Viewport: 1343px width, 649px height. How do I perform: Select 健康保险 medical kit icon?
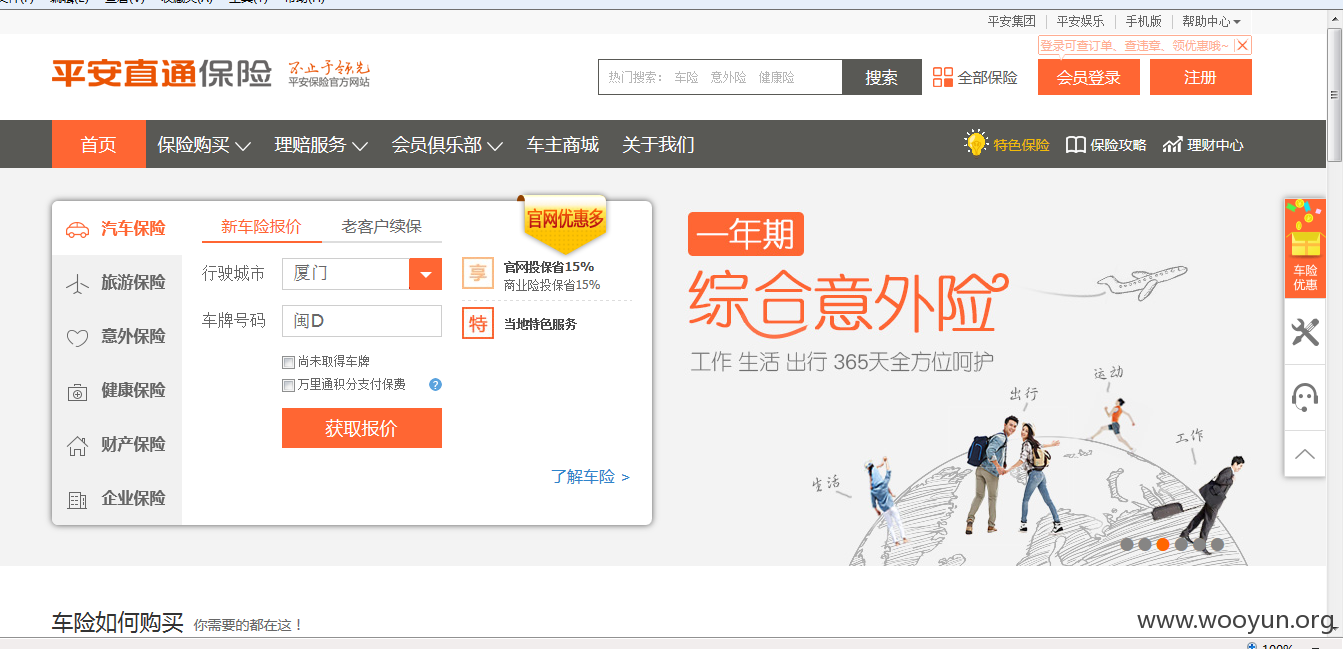[x=77, y=392]
